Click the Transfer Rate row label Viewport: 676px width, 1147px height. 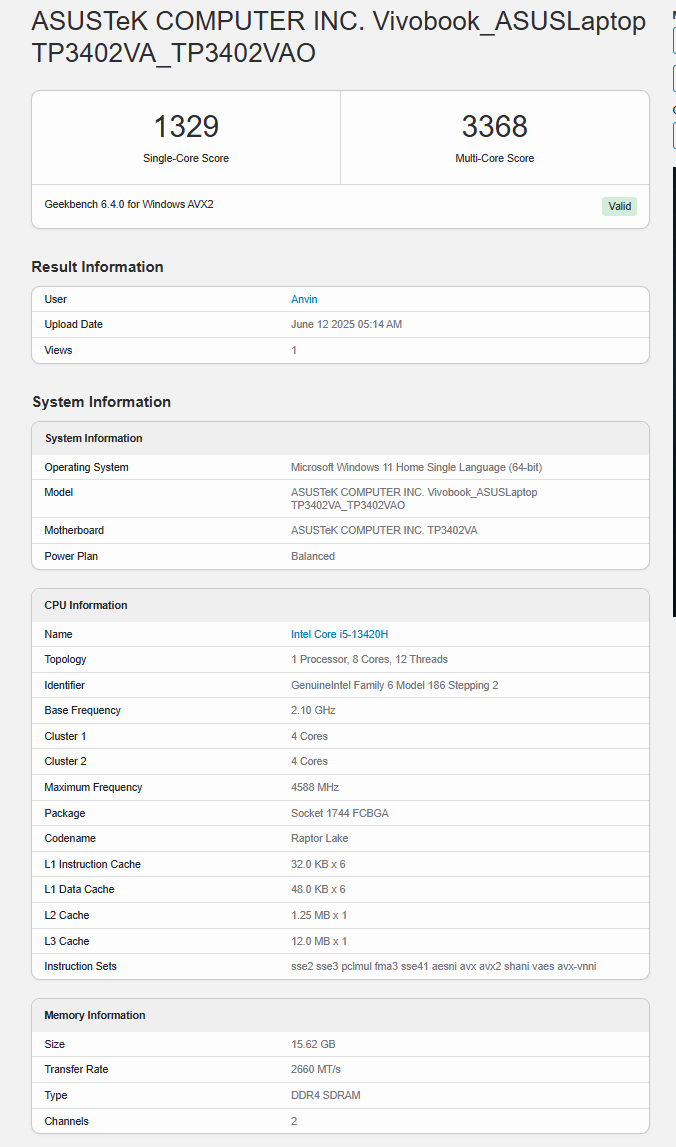[x=76, y=1069]
